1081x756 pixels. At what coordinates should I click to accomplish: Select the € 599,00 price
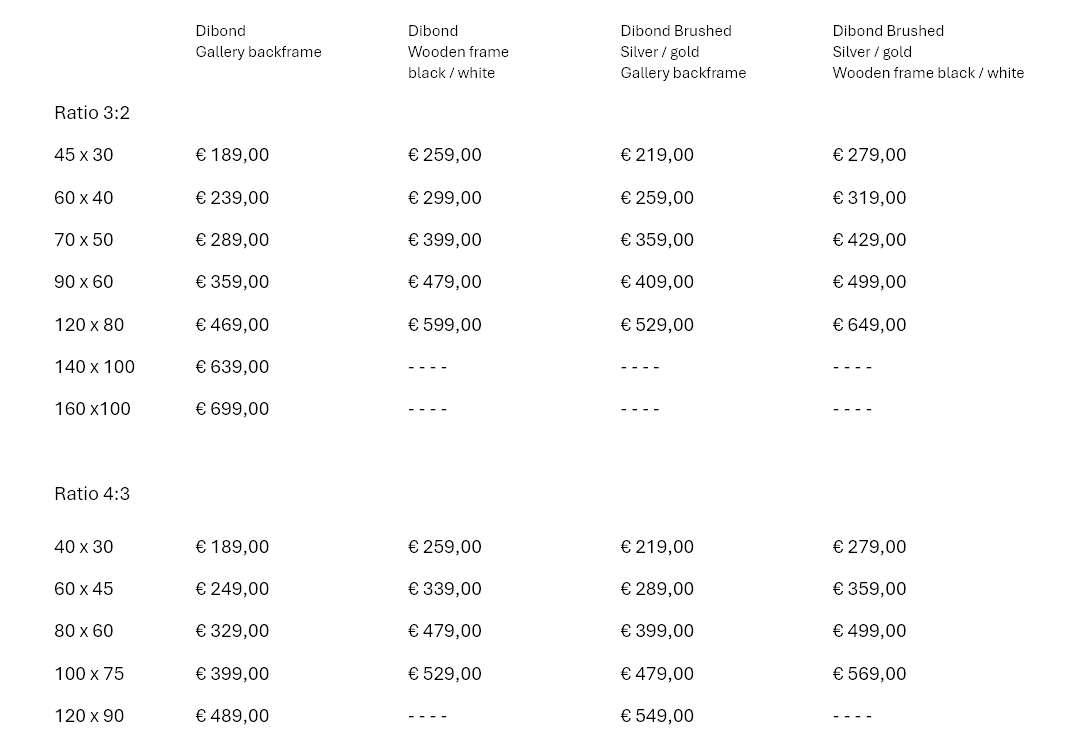pyautogui.click(x=444, y=325)
